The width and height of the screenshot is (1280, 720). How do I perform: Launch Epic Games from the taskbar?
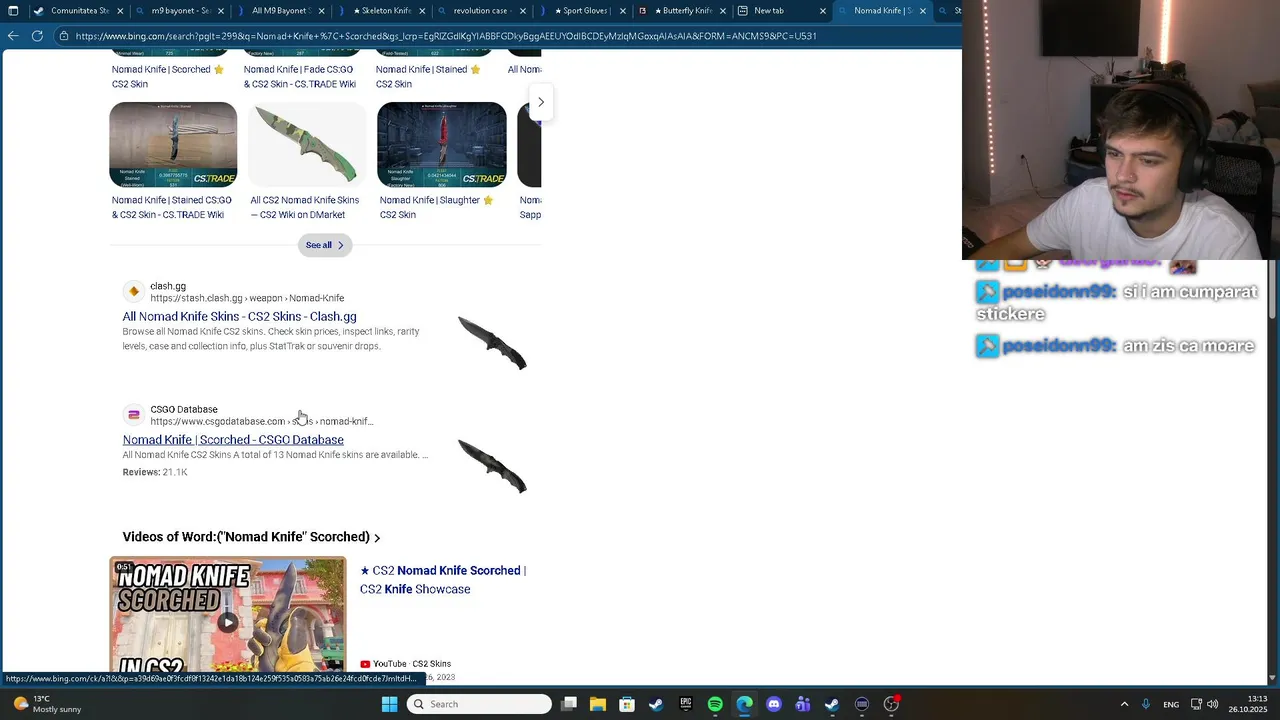click(x=686, y=704)
